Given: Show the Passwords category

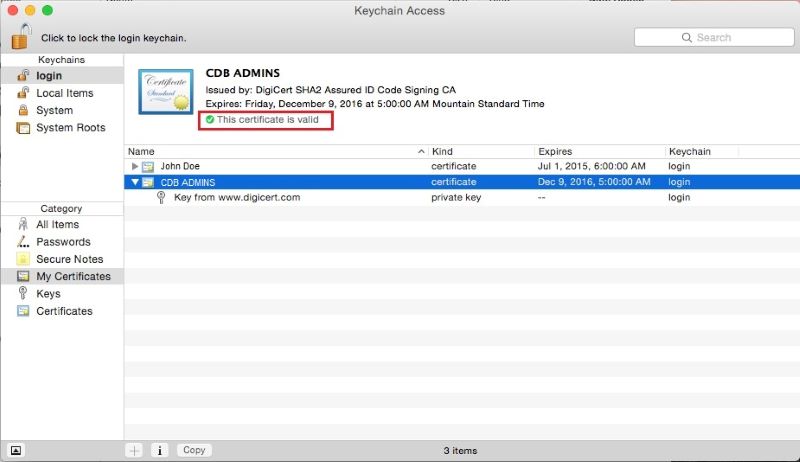Looking at the screenshot, I should (x=63, y=242).
